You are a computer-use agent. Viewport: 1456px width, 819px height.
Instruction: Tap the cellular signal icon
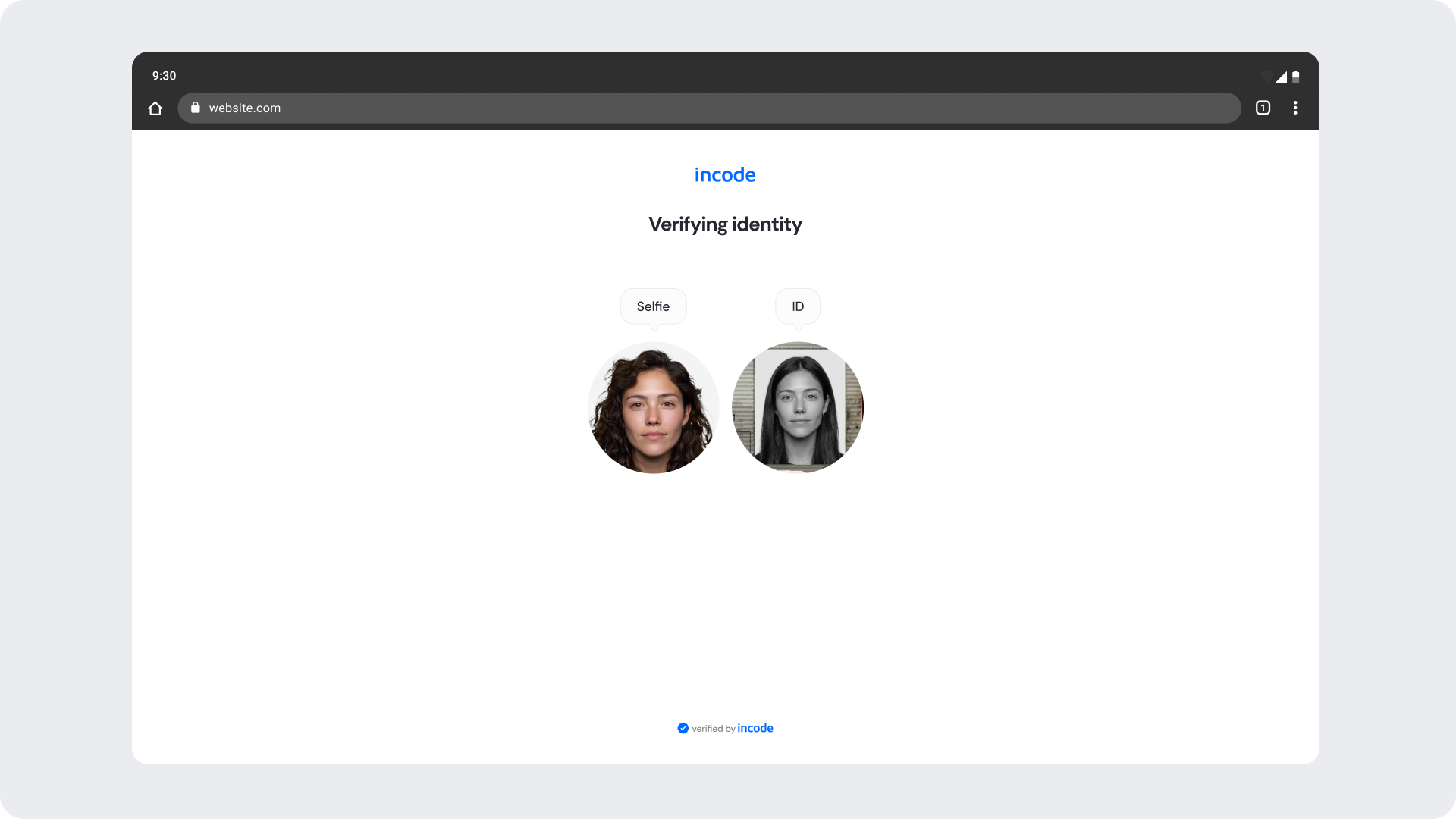click(x=1281, y=77)
